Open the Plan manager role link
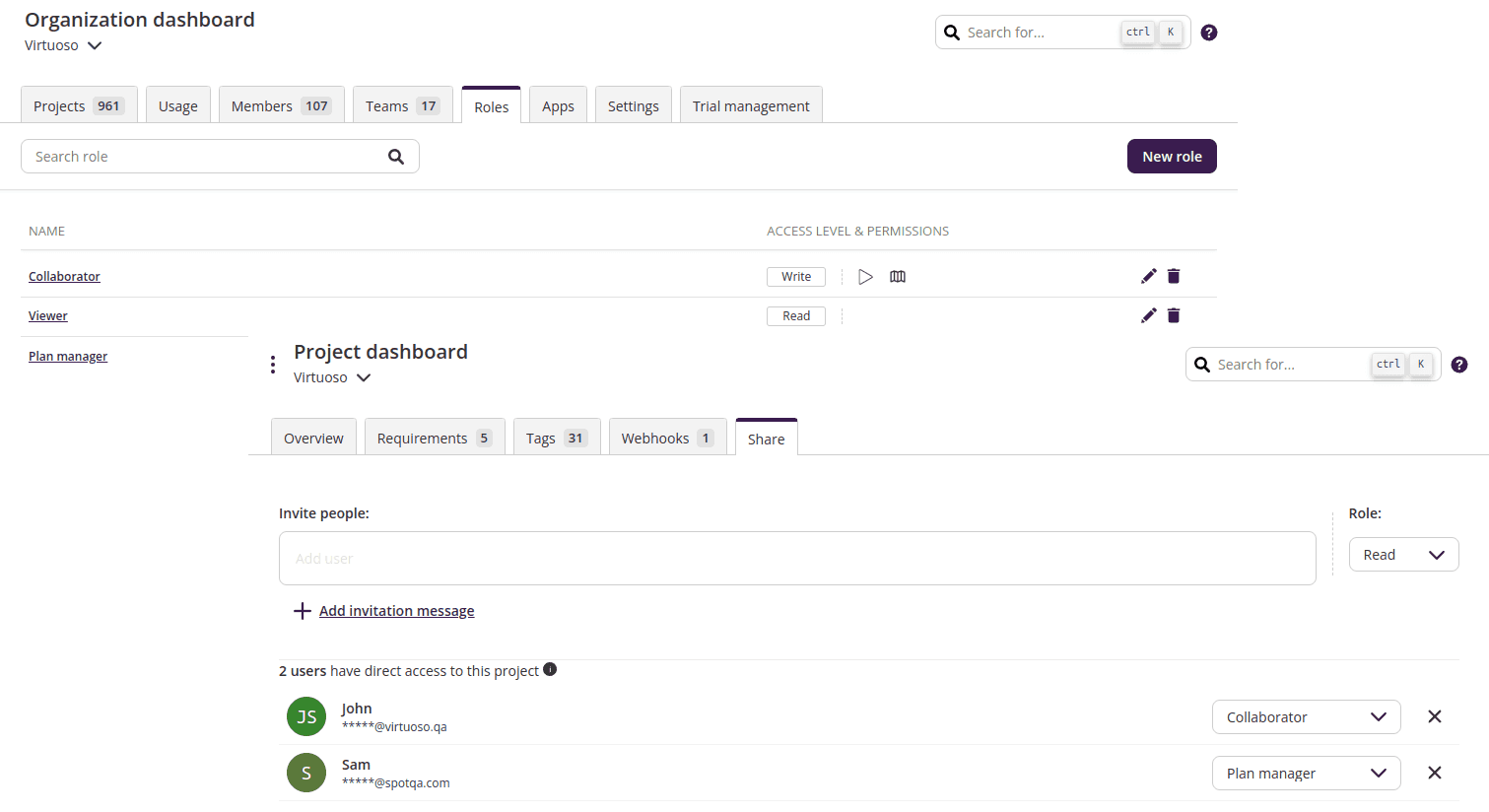The width and height of the screenshot is (1489, 812). coord(68,357)
